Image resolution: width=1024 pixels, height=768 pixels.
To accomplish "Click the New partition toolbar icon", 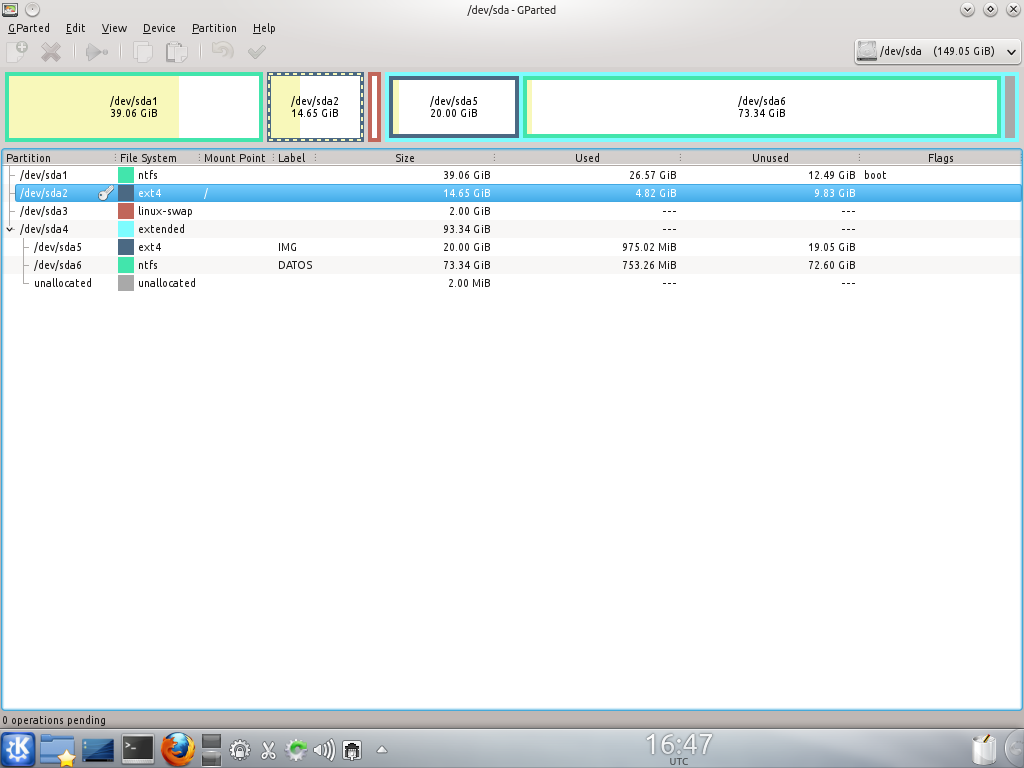I will tap(17, 51).
